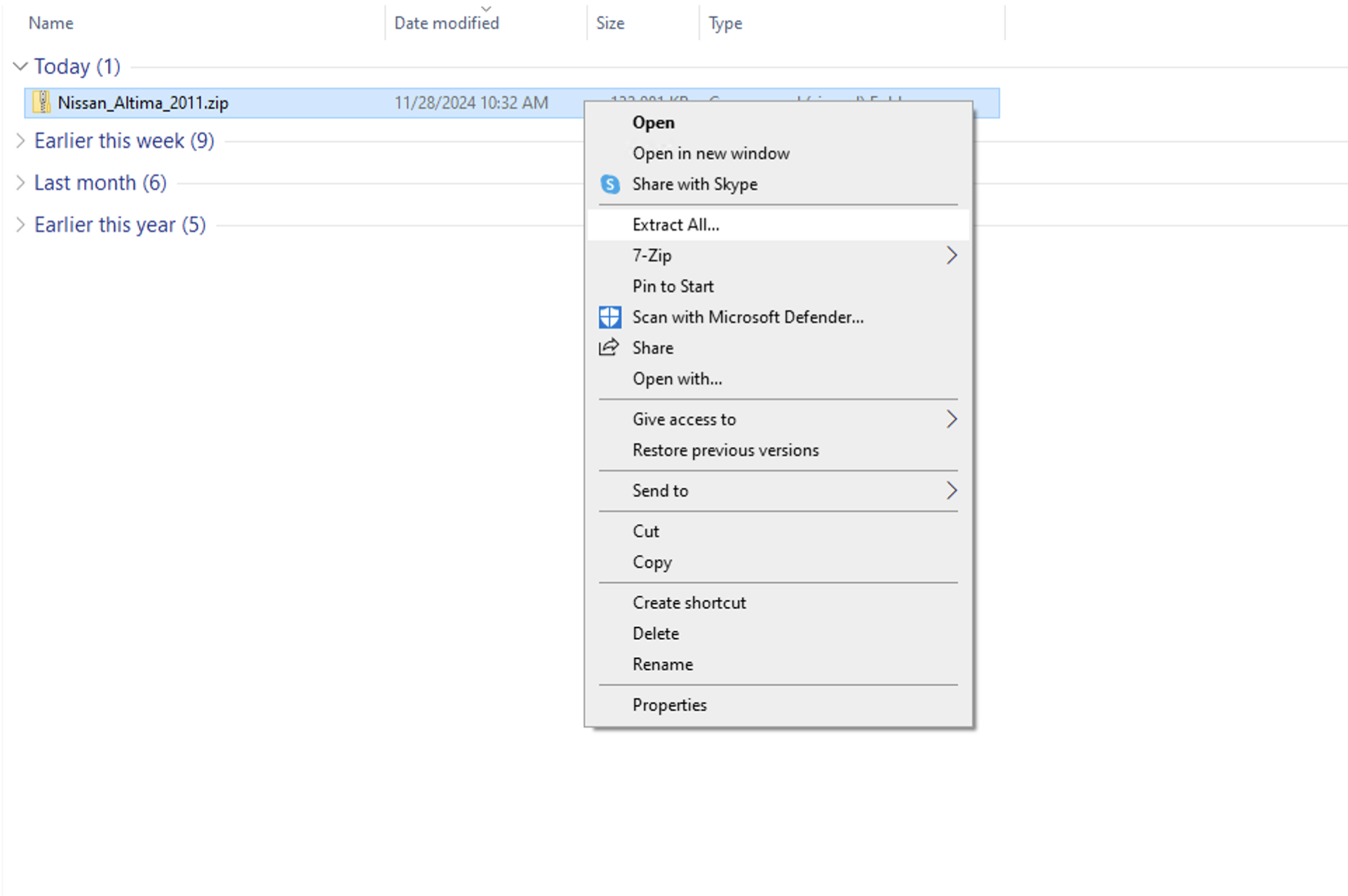Open the Send to submenu arrow

coord(950,491)
